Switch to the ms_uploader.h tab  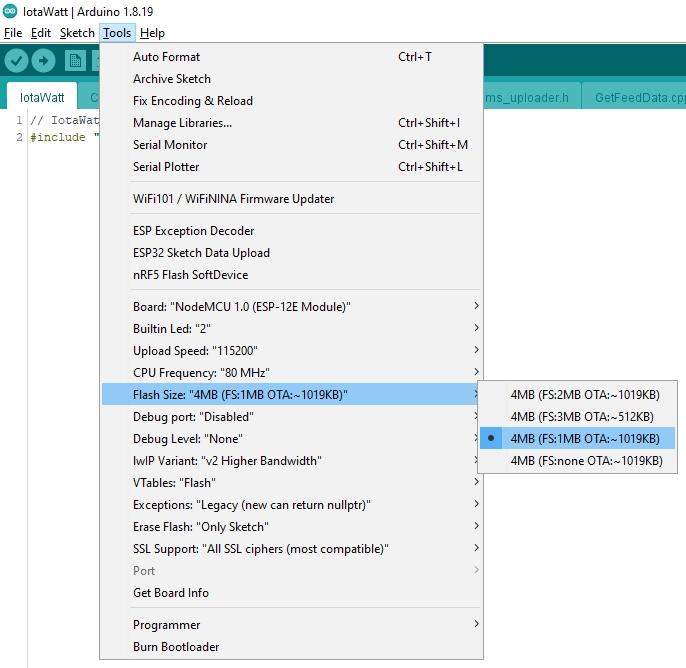(x=532, y=97)
